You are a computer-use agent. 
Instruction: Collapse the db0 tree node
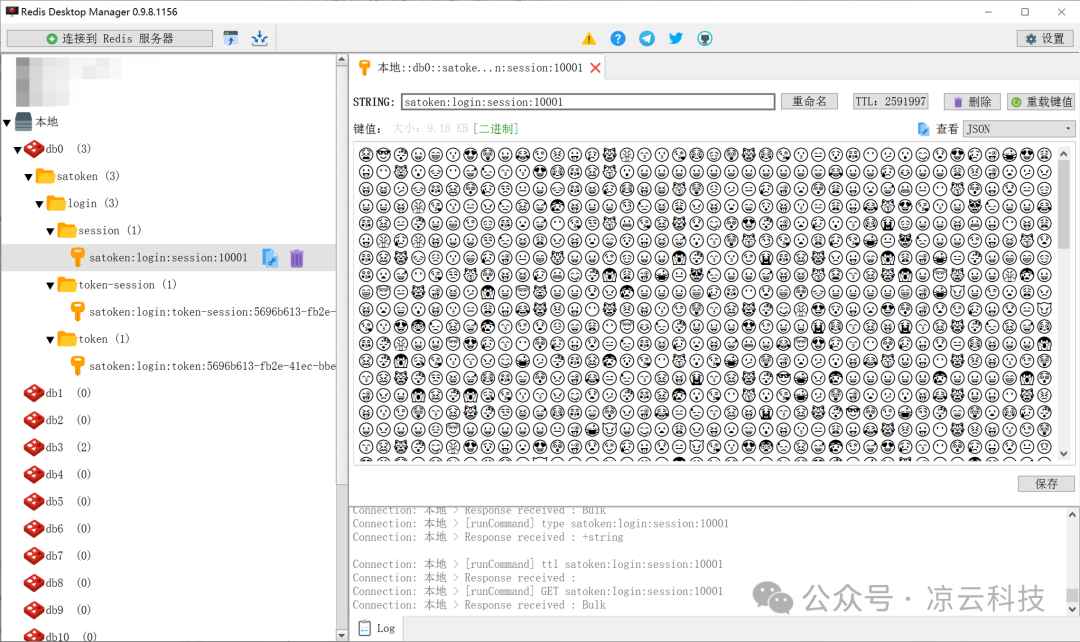(18, 149)
